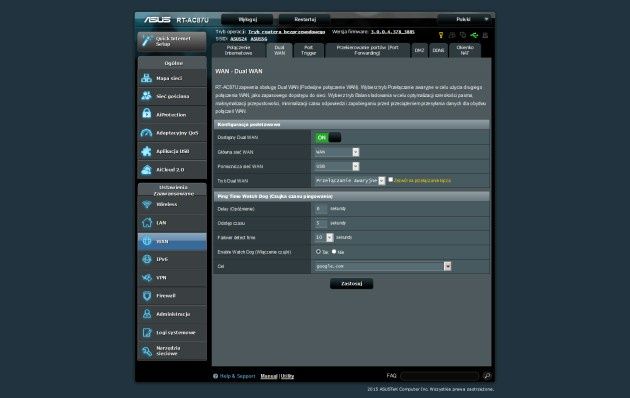
Task: Open the Narzędzia sieciowe page
Action: point(172,351)
